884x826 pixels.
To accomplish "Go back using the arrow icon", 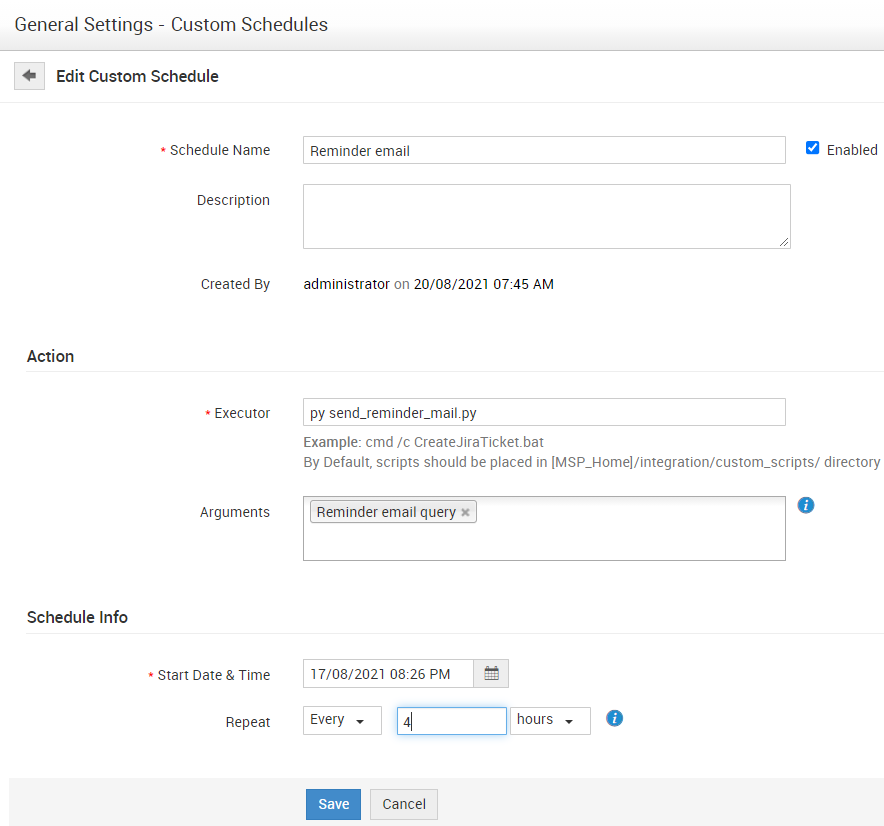I will (x=29, y=76).
